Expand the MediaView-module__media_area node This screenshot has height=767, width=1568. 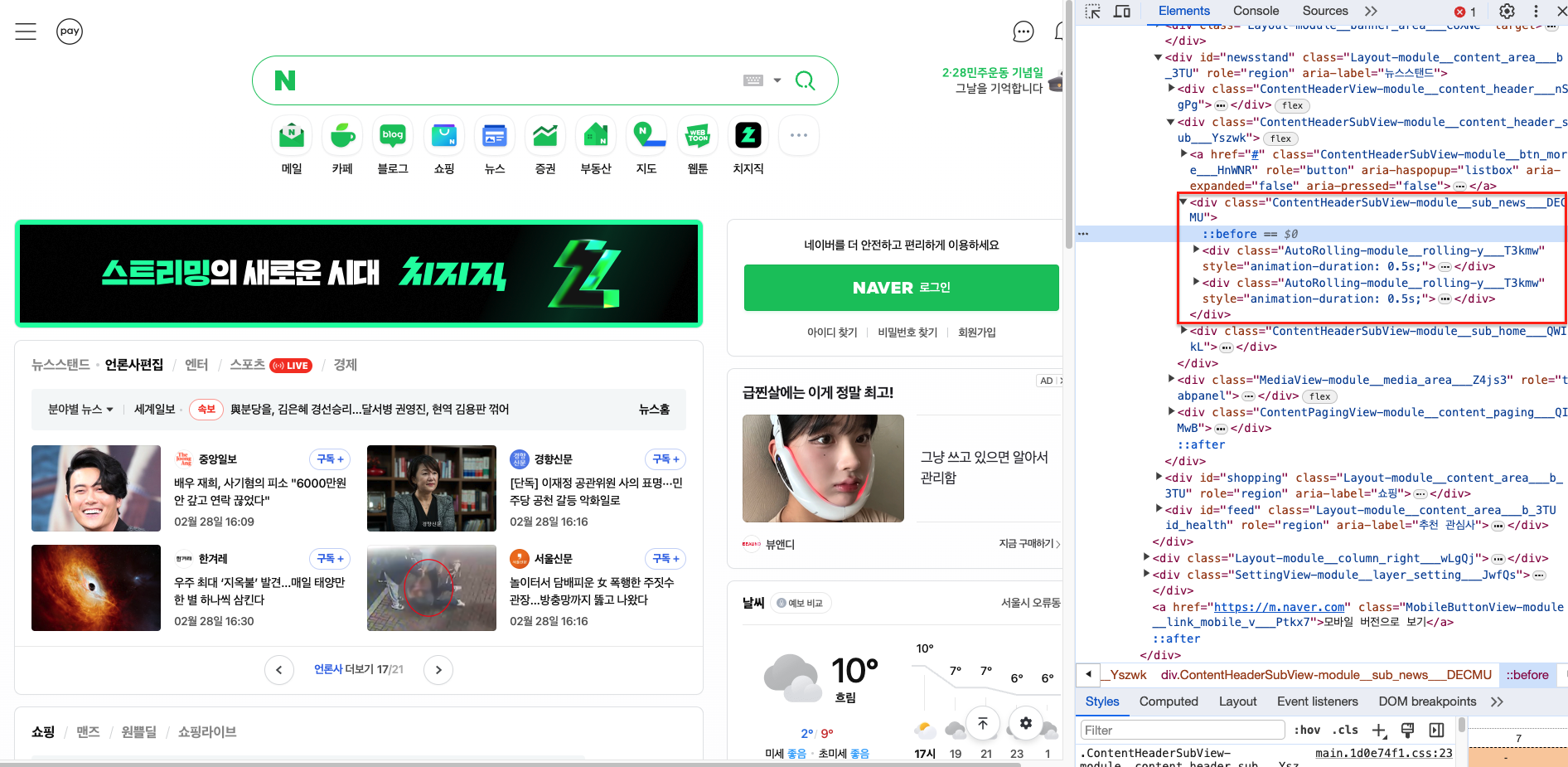[x=1170, y=379]
